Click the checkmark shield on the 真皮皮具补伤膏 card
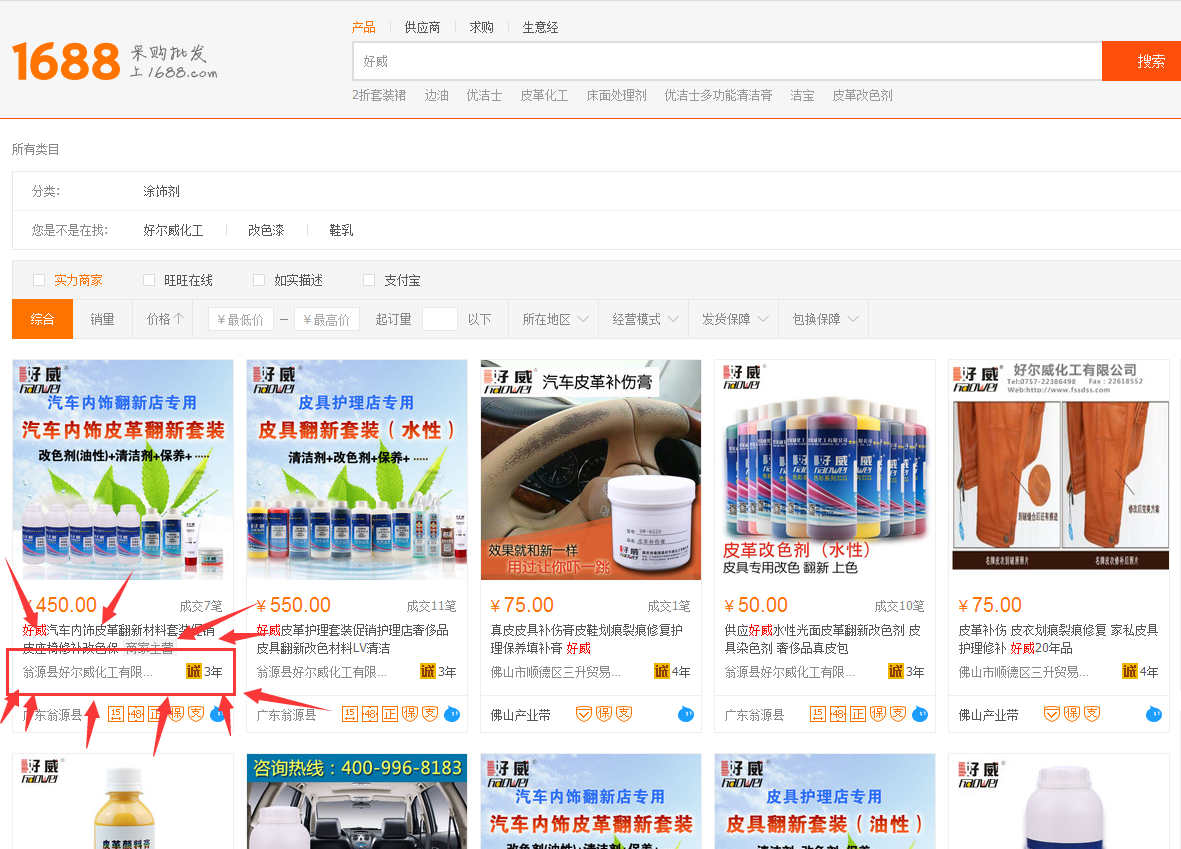1181x849 pixels. click(584, 714)
